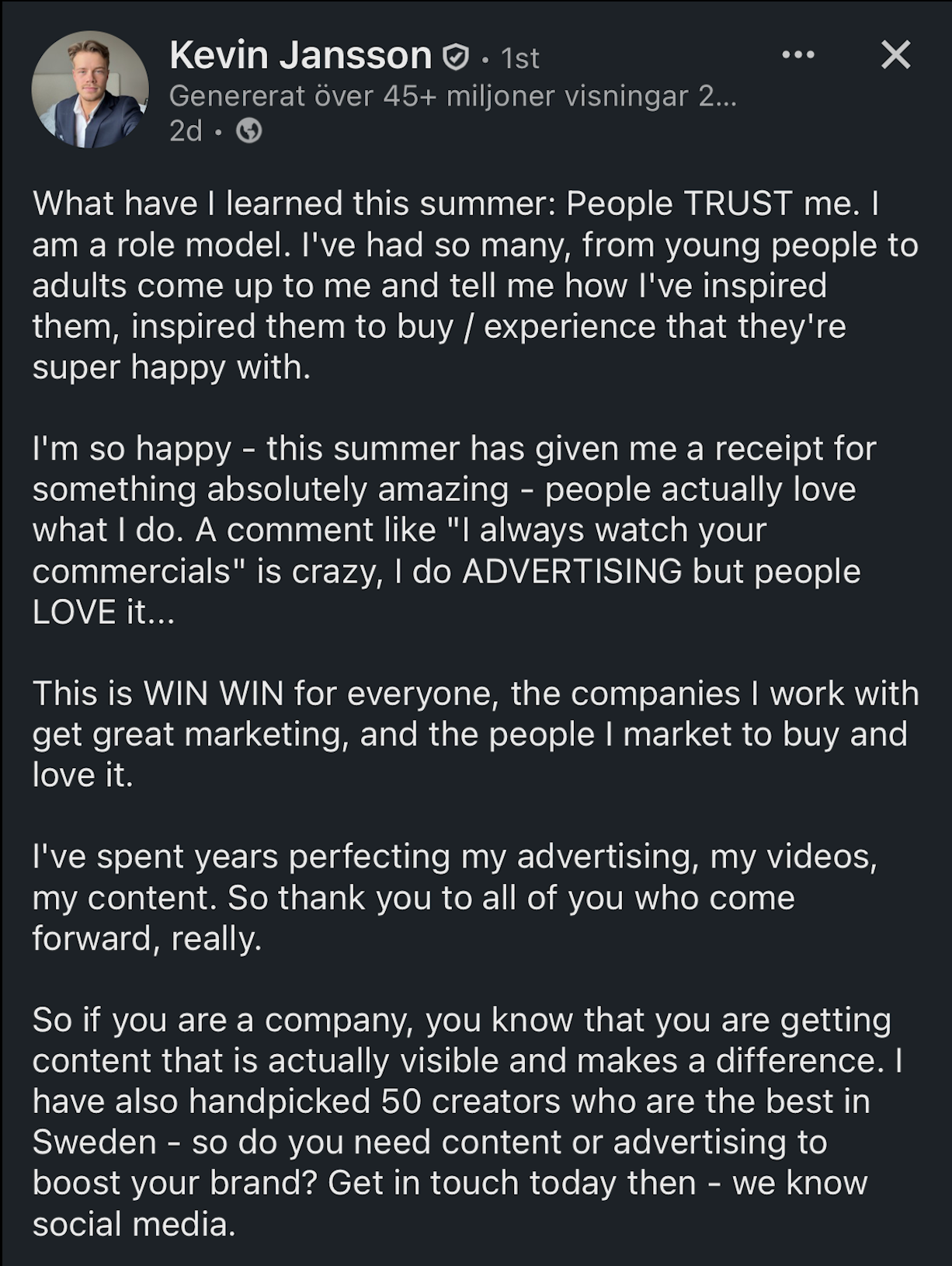Click the capitalized word 'ADVERTISING'
Image resolution: width=952 pixels, height=1266 pixels.
[572, 572]
